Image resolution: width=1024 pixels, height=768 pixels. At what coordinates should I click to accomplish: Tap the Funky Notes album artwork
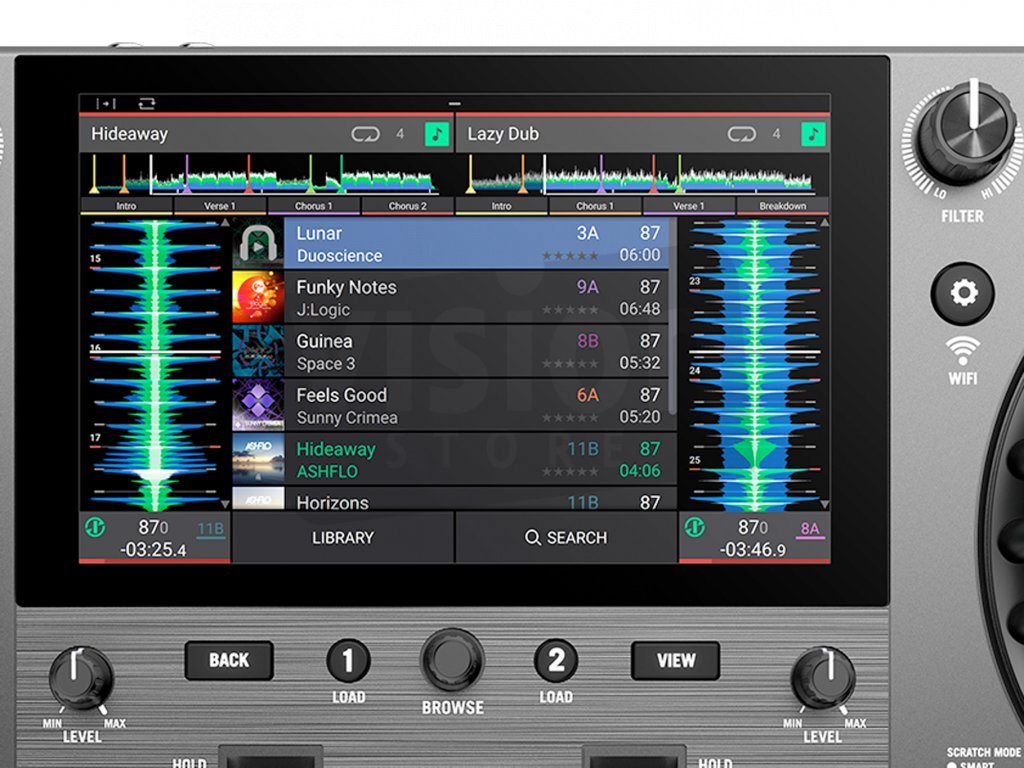pyautogui.click(x=258, y=298)
